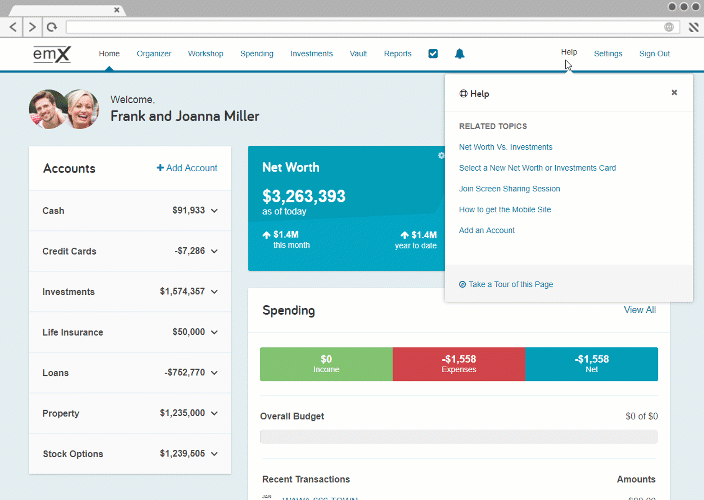
Task: Click the Add Account link
Action: [x=187, y=167]
